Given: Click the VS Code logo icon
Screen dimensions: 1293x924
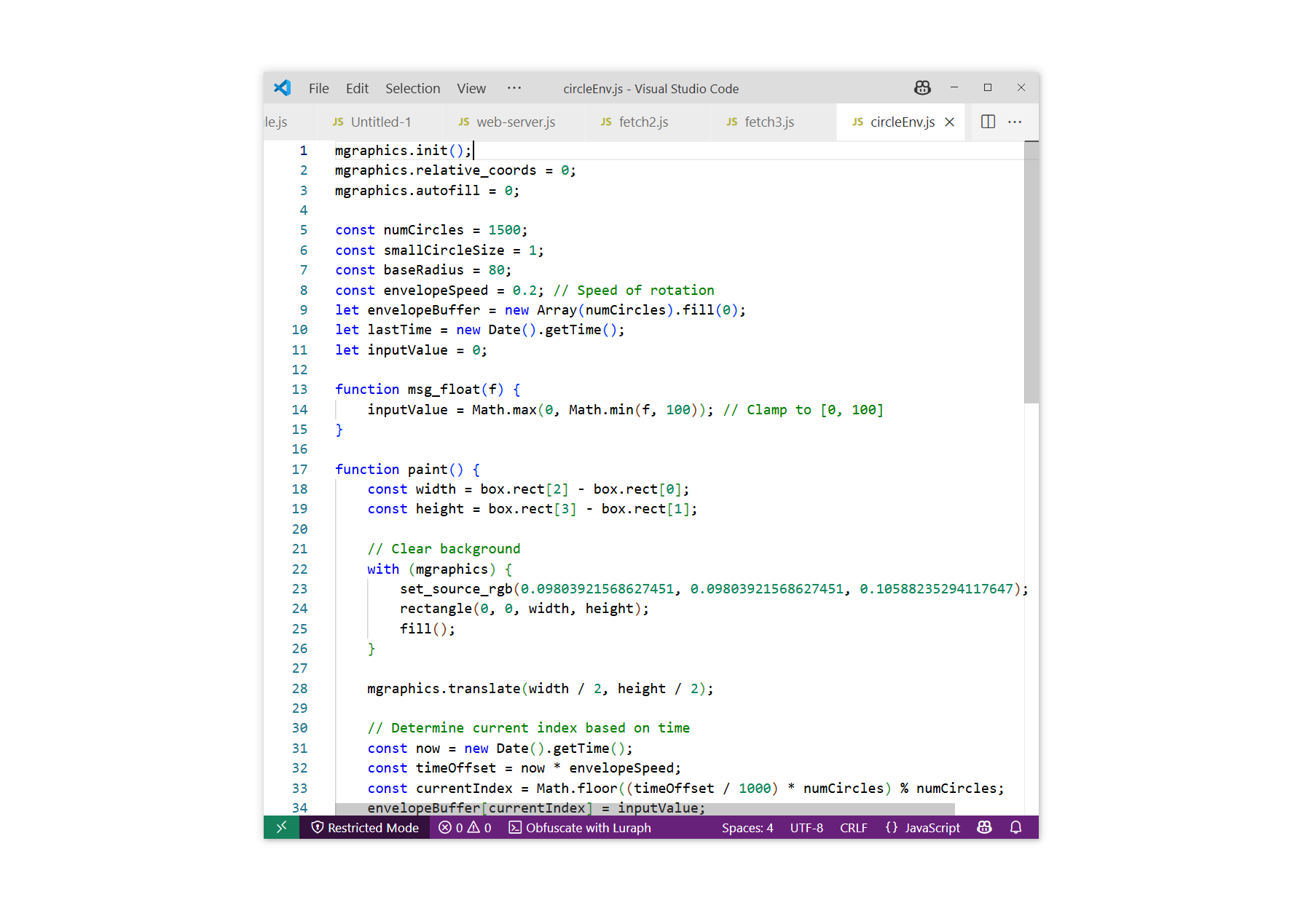Looking at the screenshot, I should point(282,88).
